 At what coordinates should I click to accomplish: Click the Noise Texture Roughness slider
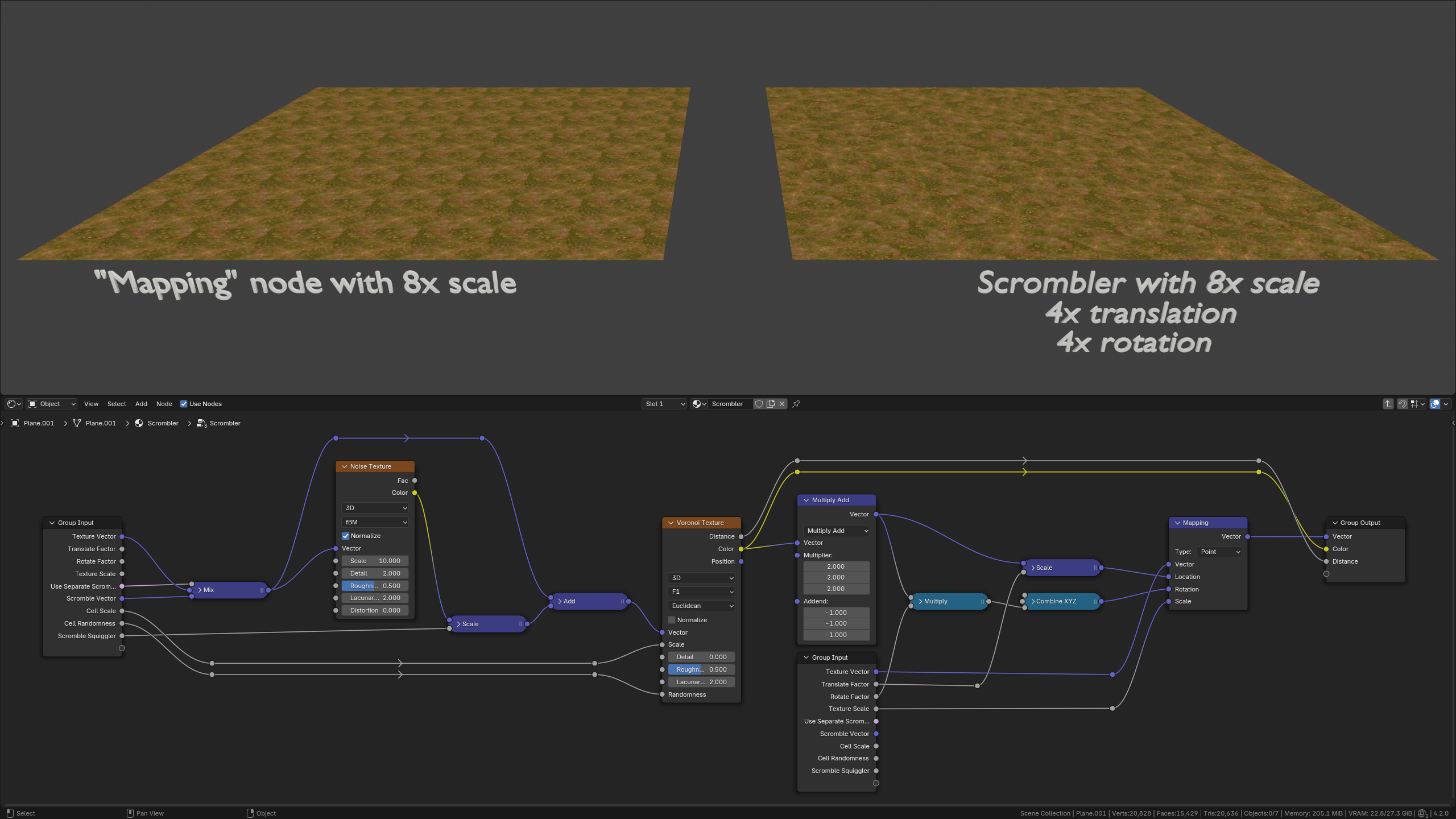coord(375,586)
